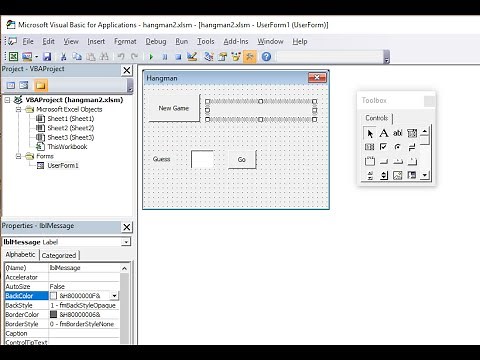Select the New Game button on form
This screenshot has width=480, height=360.
tap(174, 108)
